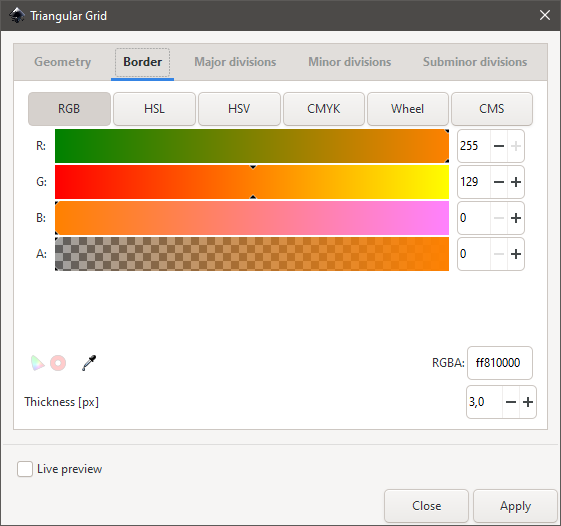Click the Inkscape logo in the title bar
The width and height of the screenshot is (561, 526).
pos(16,16)
